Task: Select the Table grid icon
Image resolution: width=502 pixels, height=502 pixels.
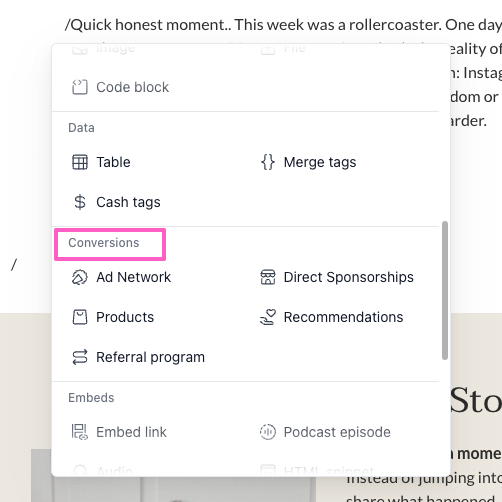Action: coord(80,162)
